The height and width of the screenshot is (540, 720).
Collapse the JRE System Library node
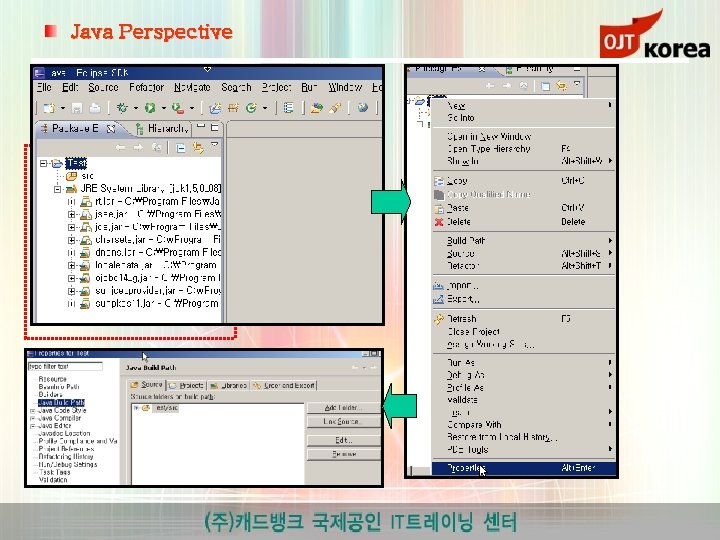(x=57, y=189)
